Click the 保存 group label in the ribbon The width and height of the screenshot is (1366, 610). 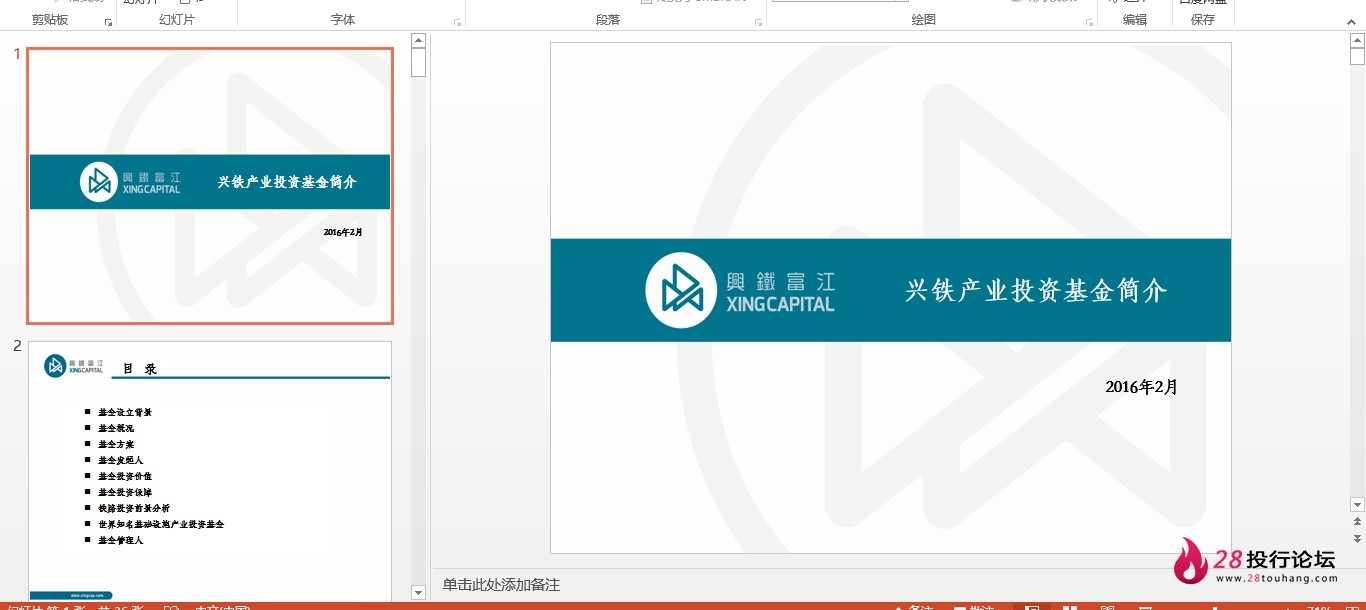[1203, 19]
